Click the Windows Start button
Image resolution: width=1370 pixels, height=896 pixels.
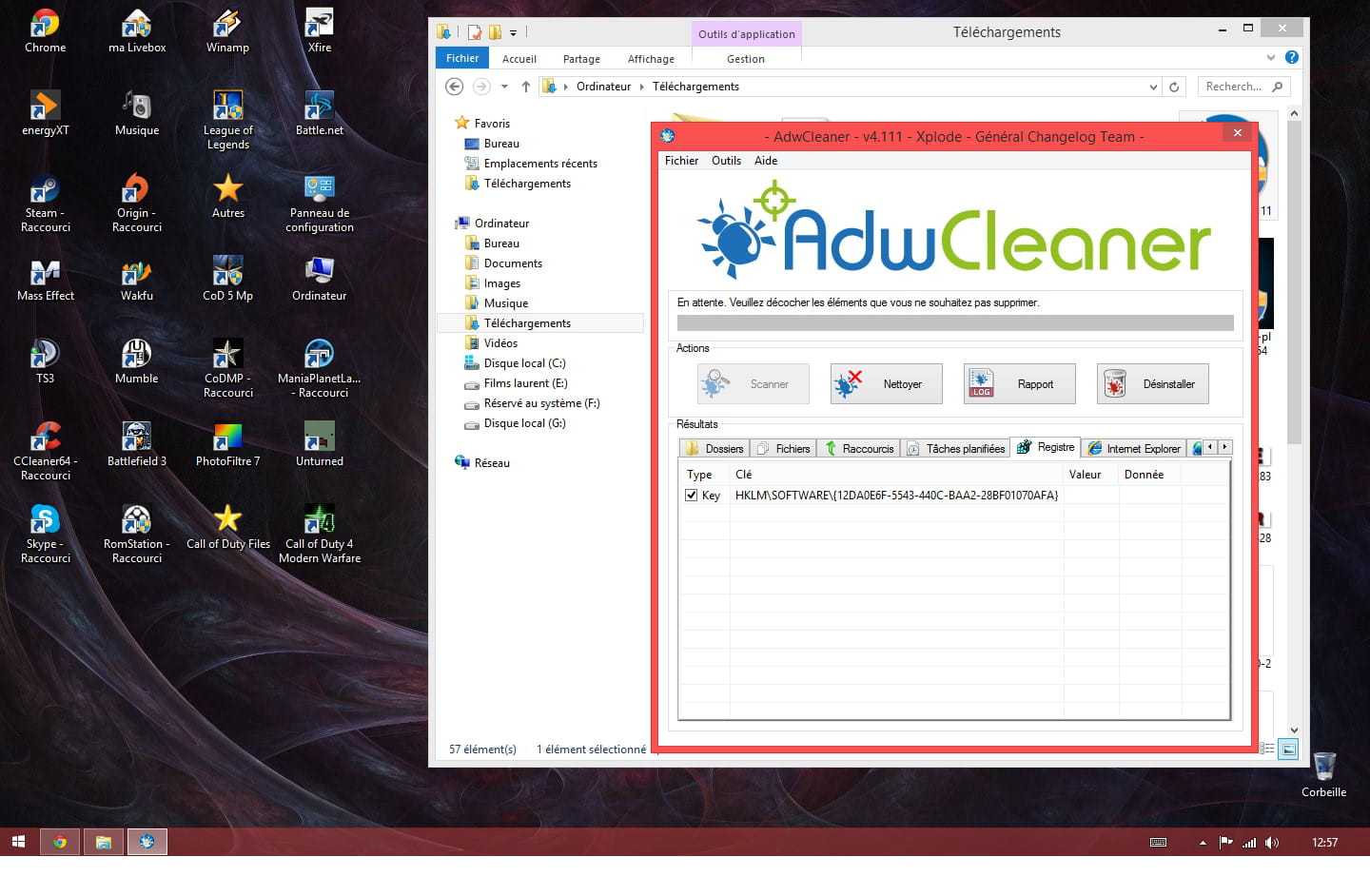tap(18, 842)
